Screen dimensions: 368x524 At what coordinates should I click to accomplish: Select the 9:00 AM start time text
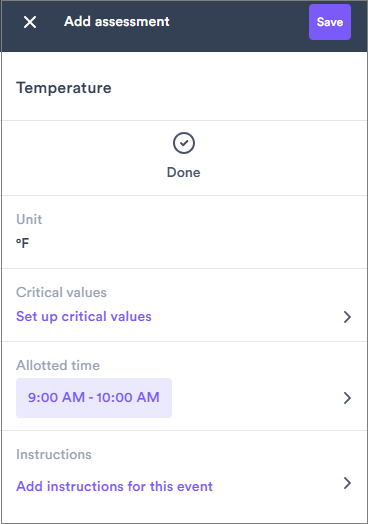coord(56,398)
